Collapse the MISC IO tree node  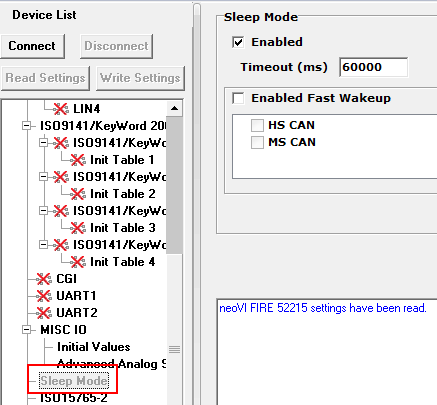click(x=26, y=330)
